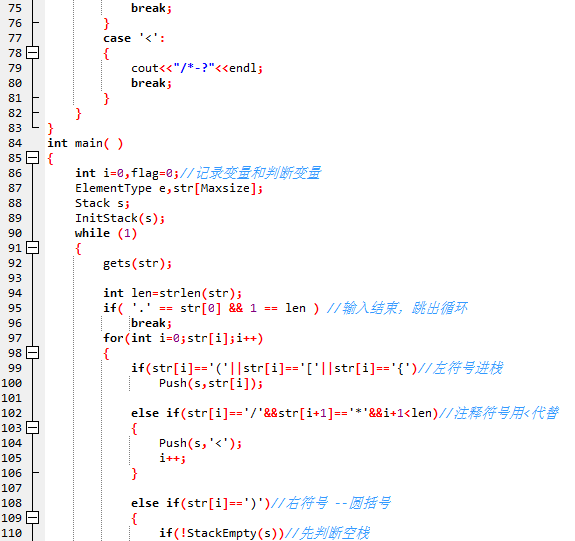This screenshot has height=541, width=575.
Task: Click the 'while (1)' statement
Action: click(x=106, y=233)
